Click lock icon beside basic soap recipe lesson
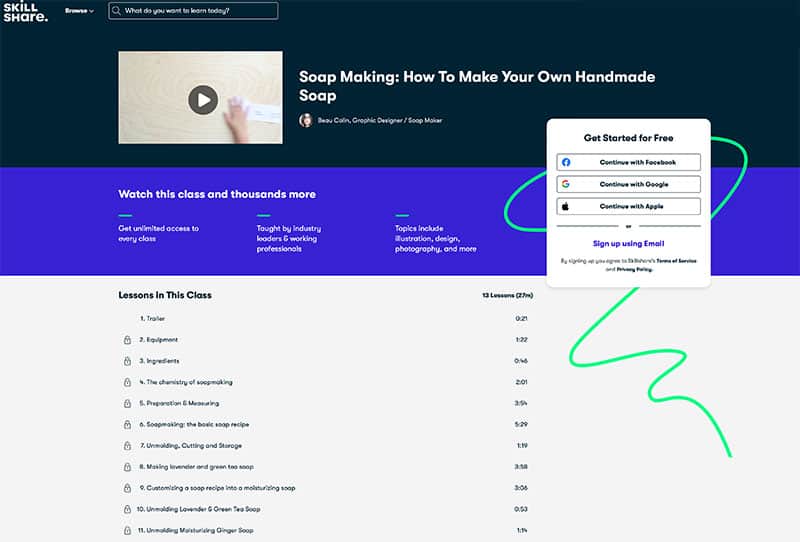This screenshot has width=800, height=542. pos(128,425)
